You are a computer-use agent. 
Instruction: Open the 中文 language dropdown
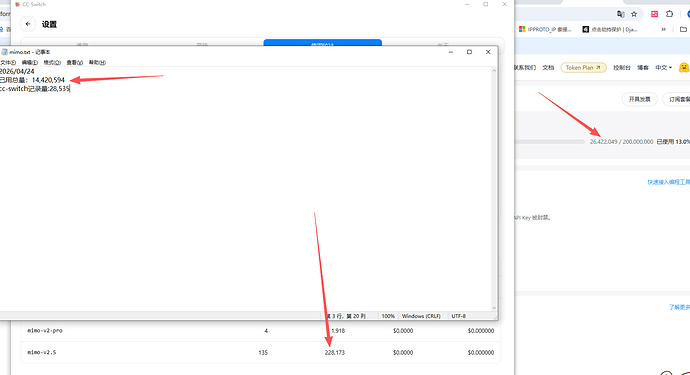click(663, 68)
